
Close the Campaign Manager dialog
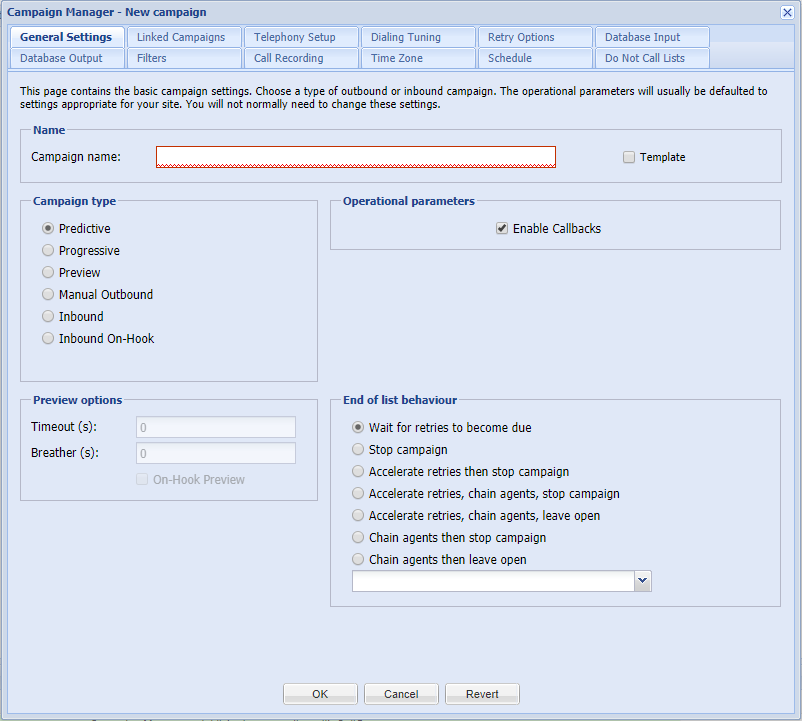point(787,12)
